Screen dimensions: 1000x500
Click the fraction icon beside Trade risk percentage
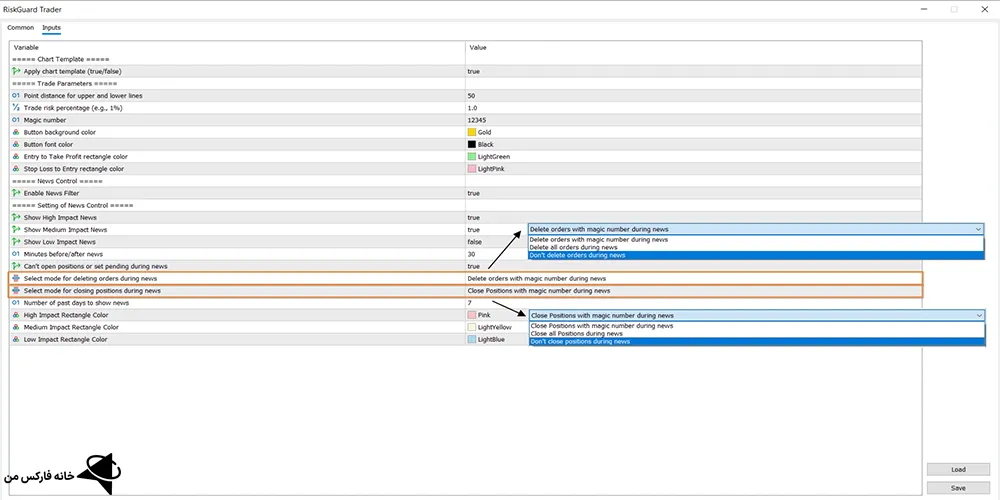[16, 108]
